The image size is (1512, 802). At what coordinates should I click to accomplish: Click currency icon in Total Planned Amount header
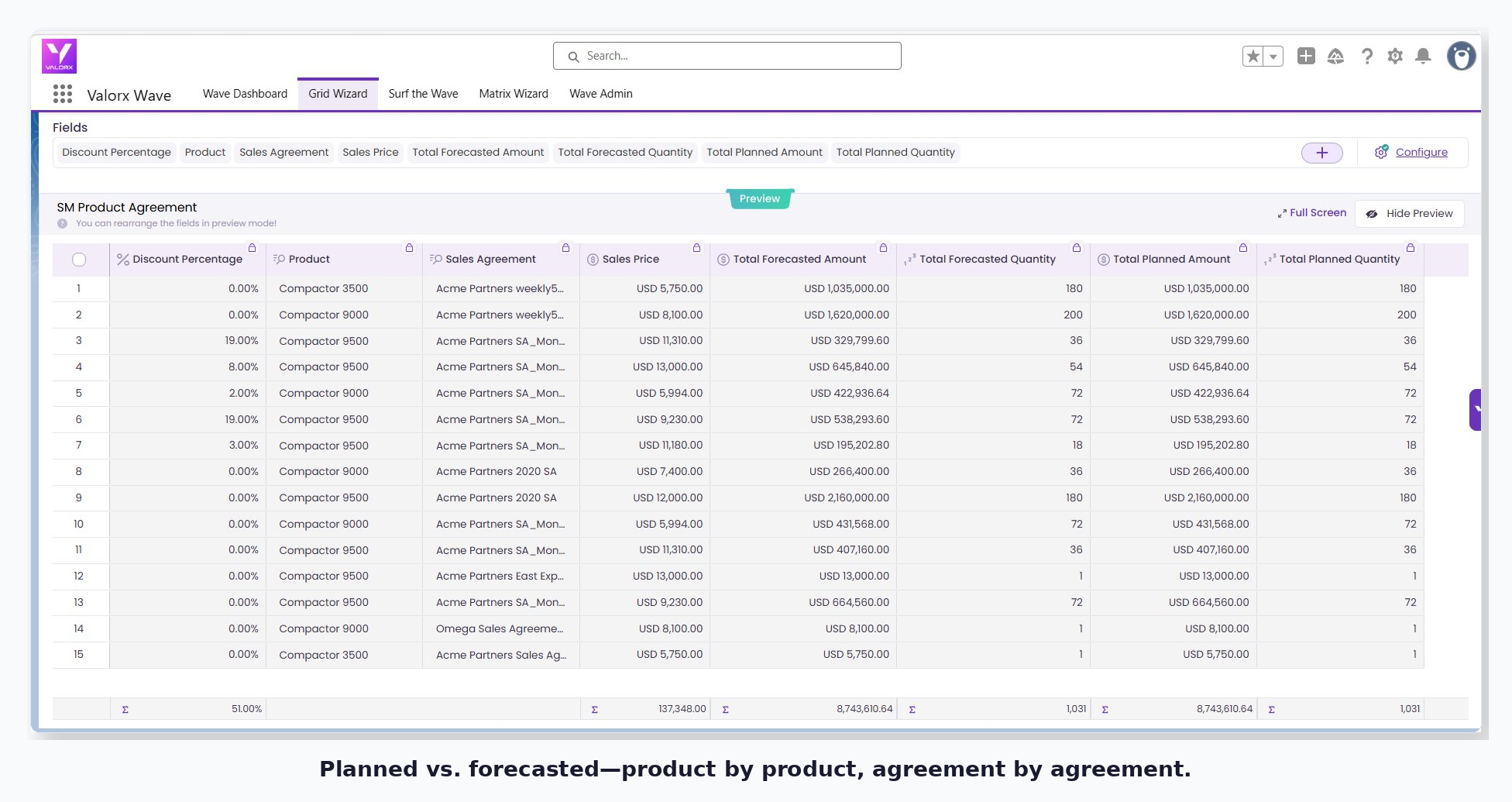[1104, 260]
